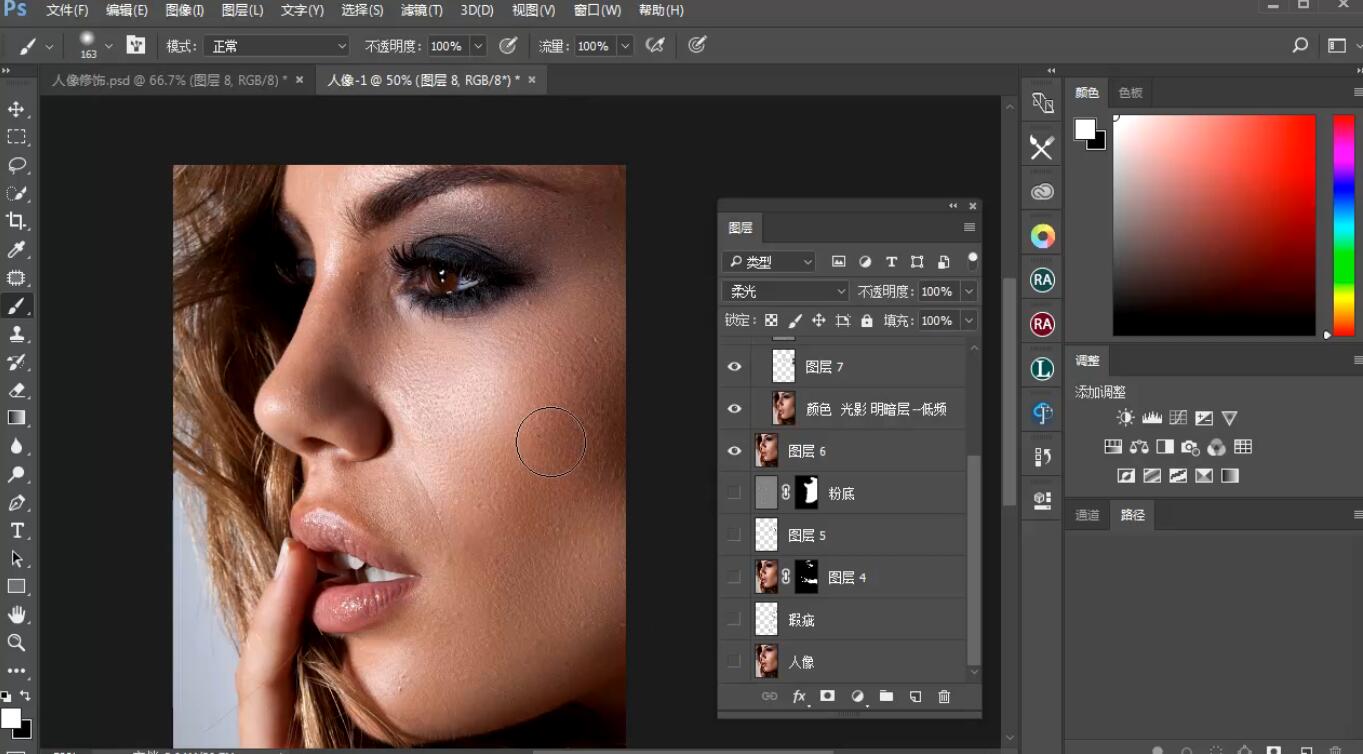Add a layer mask to layer
This screenshot has width=1363, height=754.
pos(827,696)
